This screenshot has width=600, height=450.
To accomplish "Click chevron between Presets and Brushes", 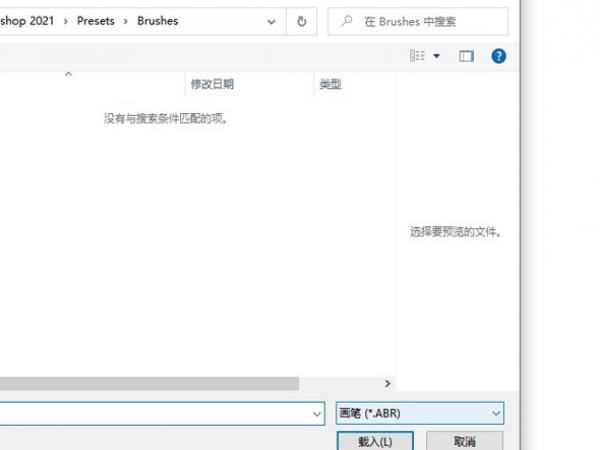I will pos(126,21).
